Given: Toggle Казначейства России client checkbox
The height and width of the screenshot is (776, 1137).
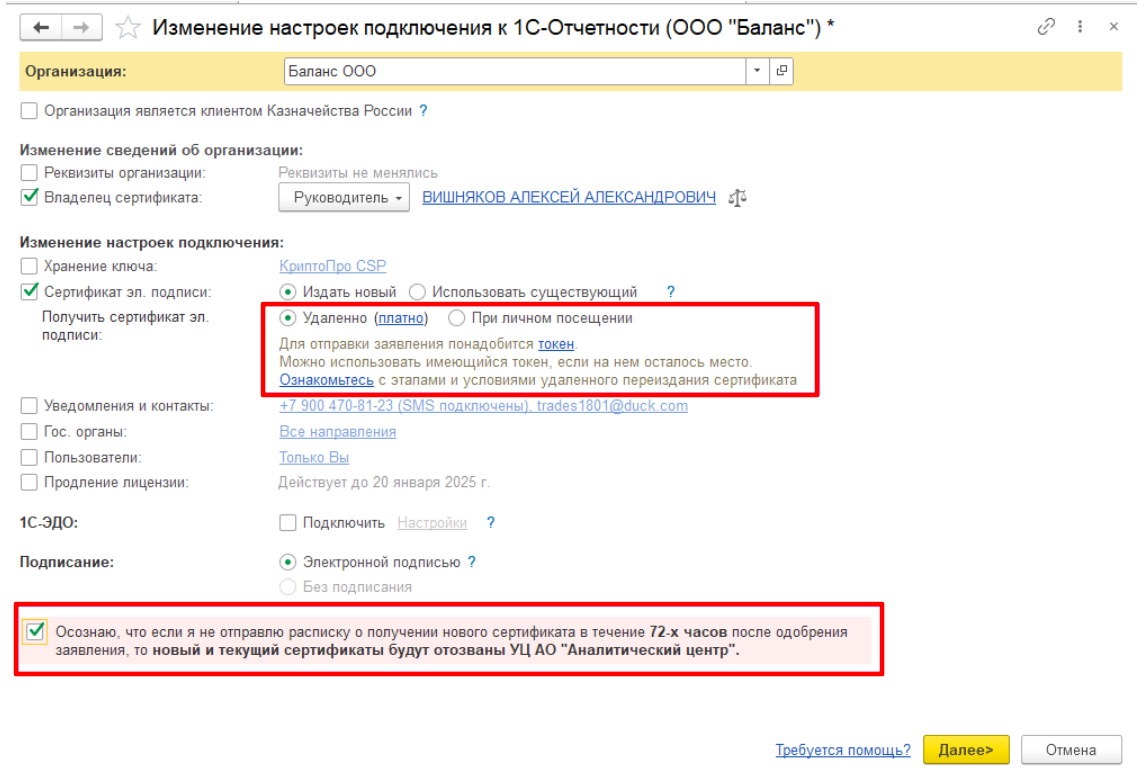Looking at the screenshot, I should click(29, 111).
